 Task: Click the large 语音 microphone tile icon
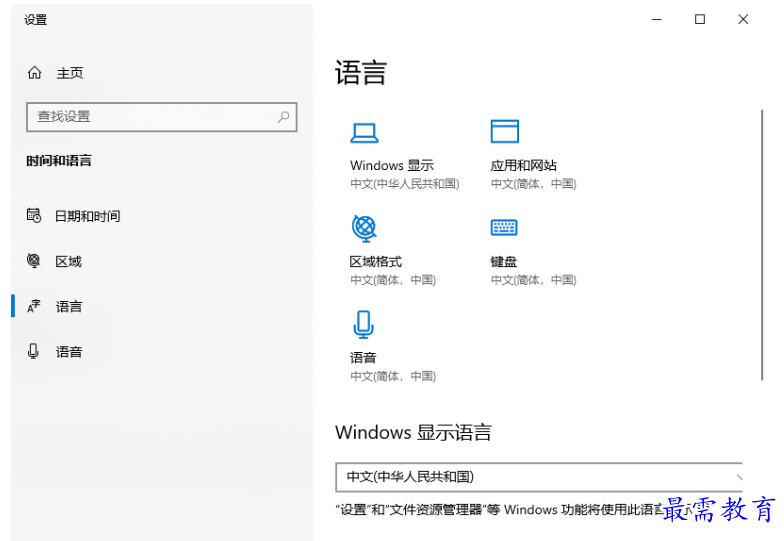coord(364,324)
